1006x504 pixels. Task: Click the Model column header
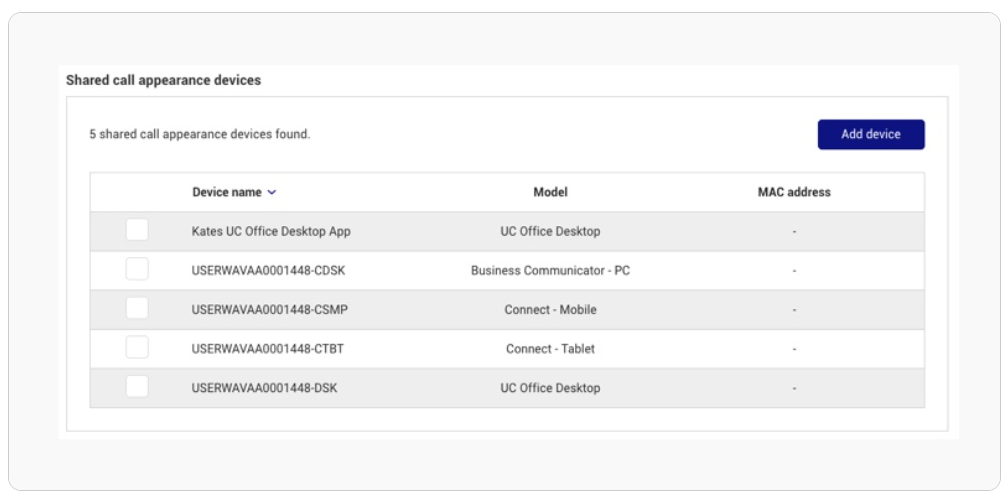coord(550,192)
